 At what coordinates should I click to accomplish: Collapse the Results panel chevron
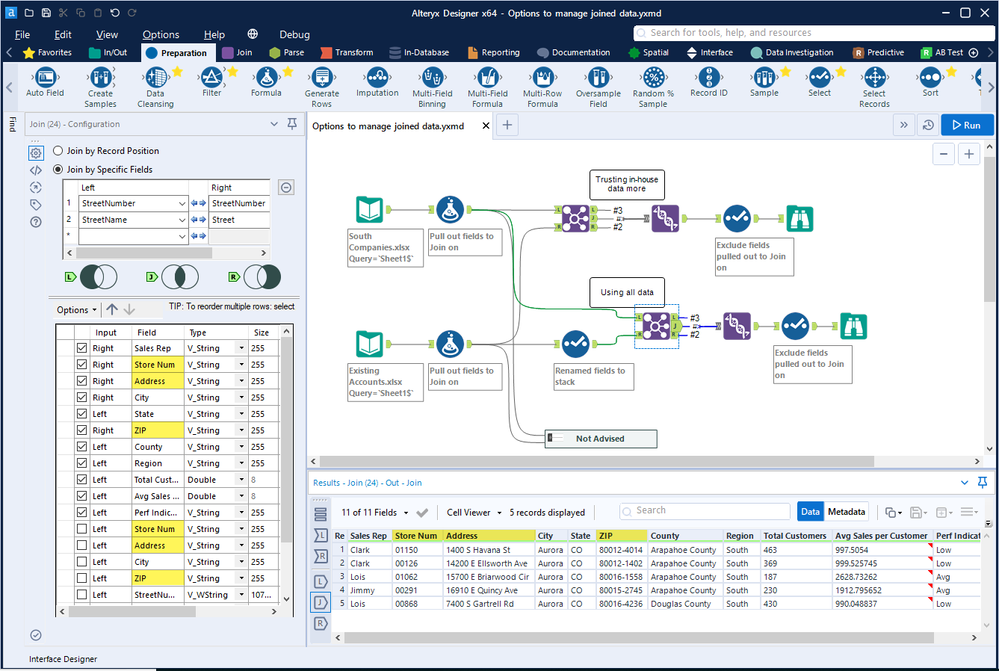[x=965, y=482]
